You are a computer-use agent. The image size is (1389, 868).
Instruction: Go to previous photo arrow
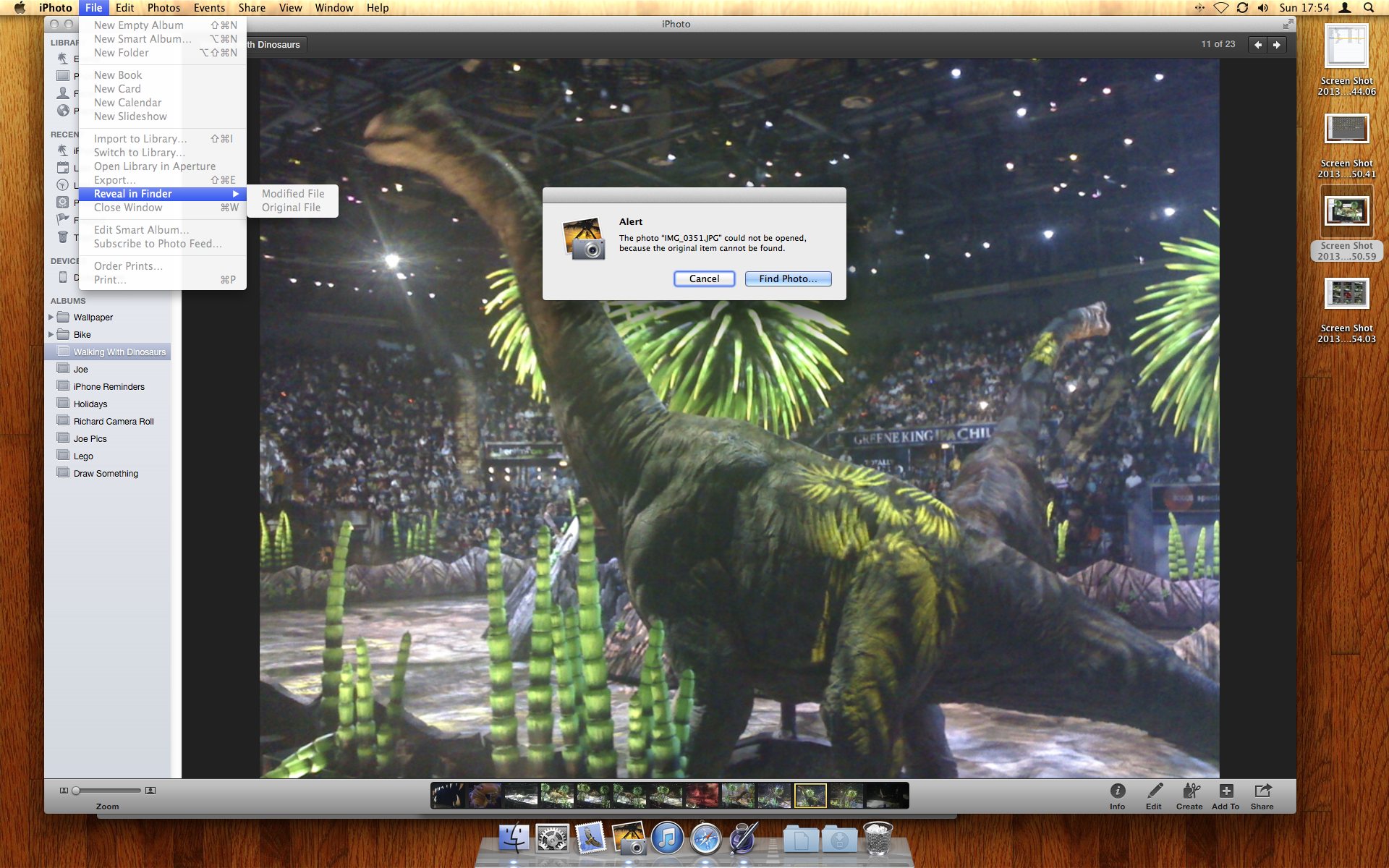click(x=1258, y=45)
